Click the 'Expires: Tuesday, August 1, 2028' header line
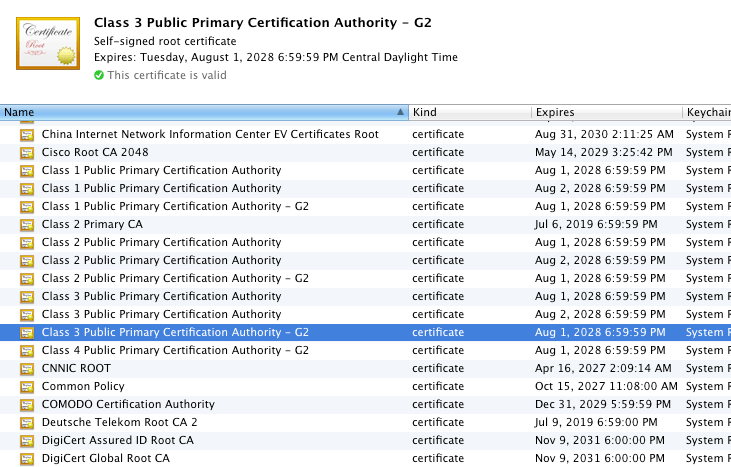Viewport: 731px width, 467px height. [x=276, y=57]
